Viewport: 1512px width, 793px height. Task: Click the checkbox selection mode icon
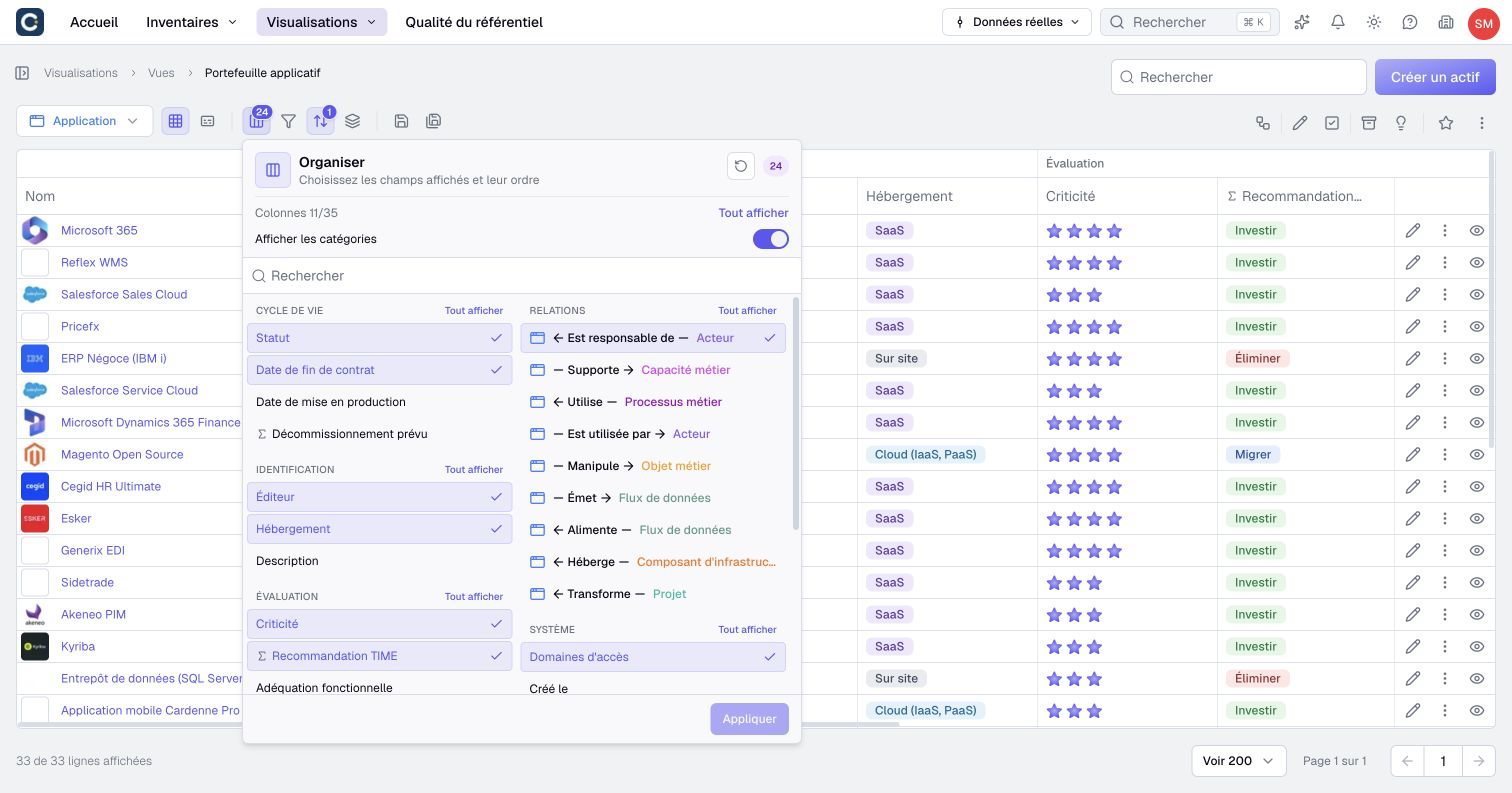coord(1332,123)
